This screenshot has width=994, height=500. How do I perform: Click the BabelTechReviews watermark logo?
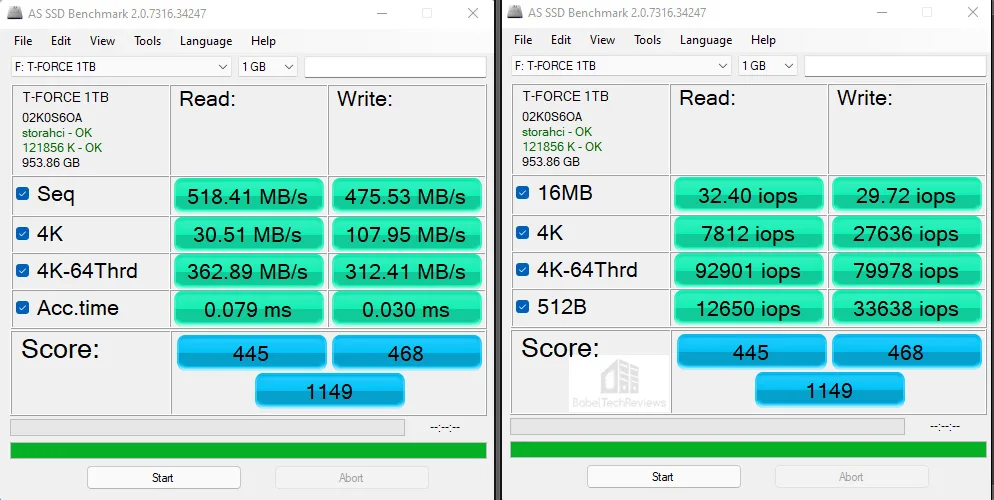[x=619, y=383]
